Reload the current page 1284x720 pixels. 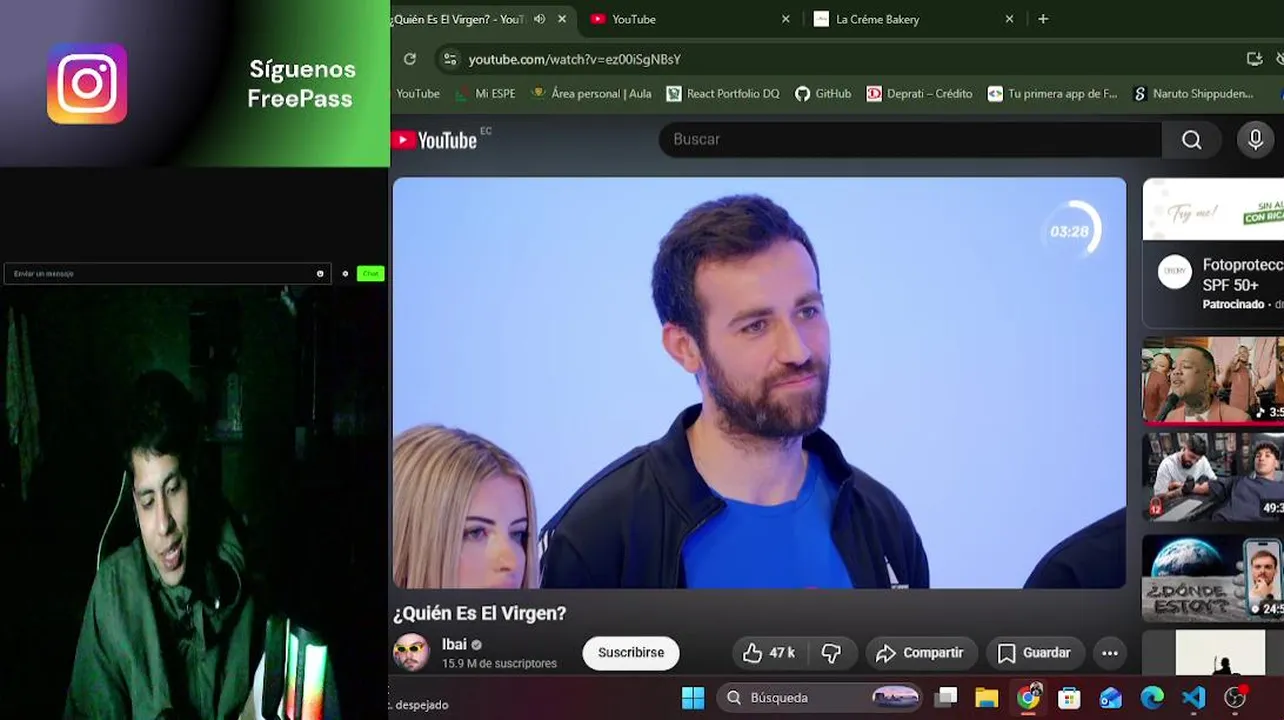click(410, 59)
